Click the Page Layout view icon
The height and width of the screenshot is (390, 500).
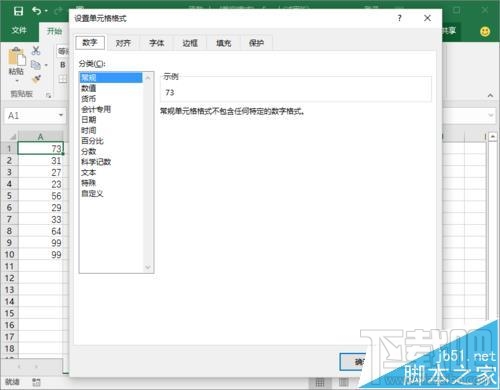tap(343, 383)
